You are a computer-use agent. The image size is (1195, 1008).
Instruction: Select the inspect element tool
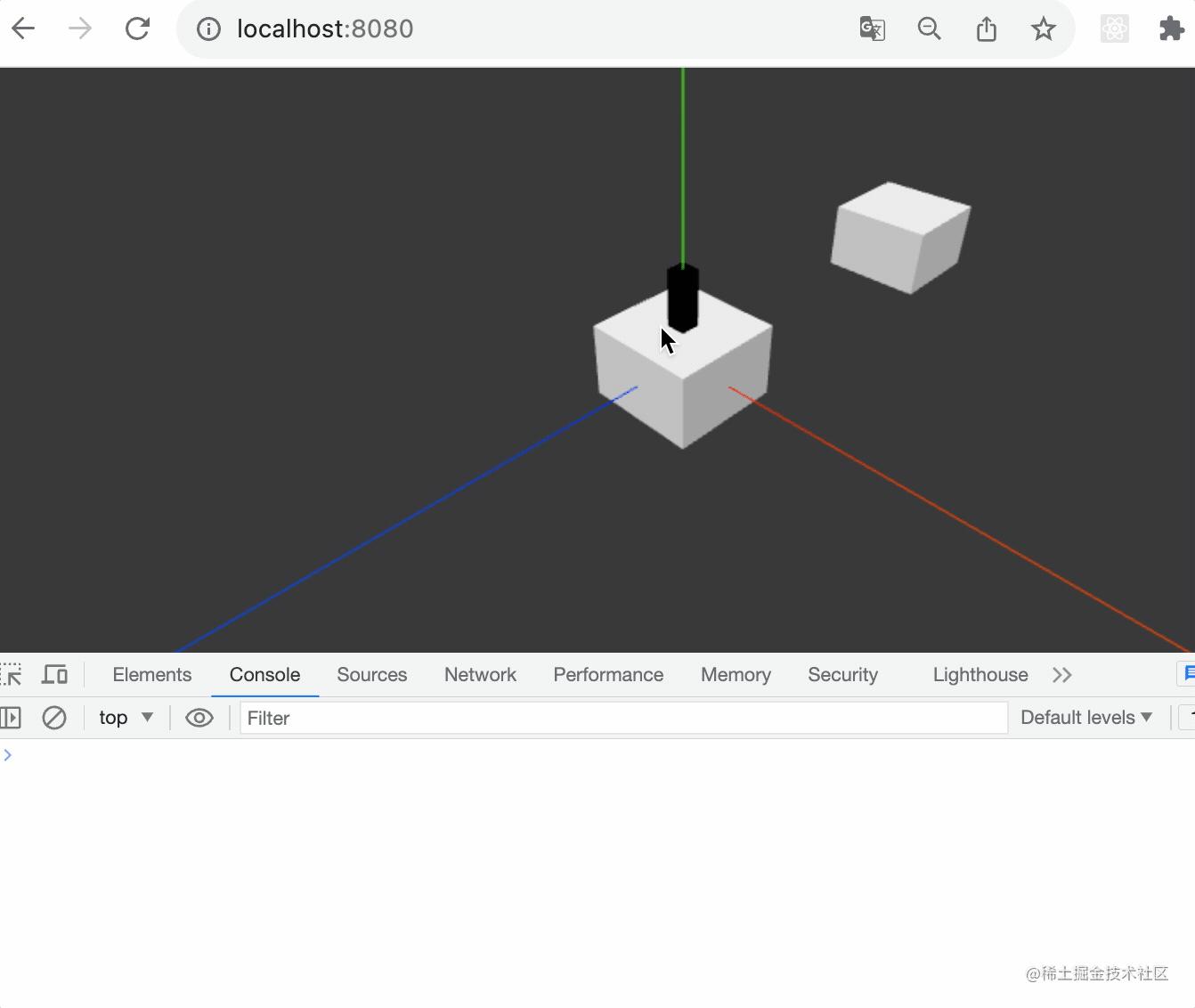tap(12, 674)
